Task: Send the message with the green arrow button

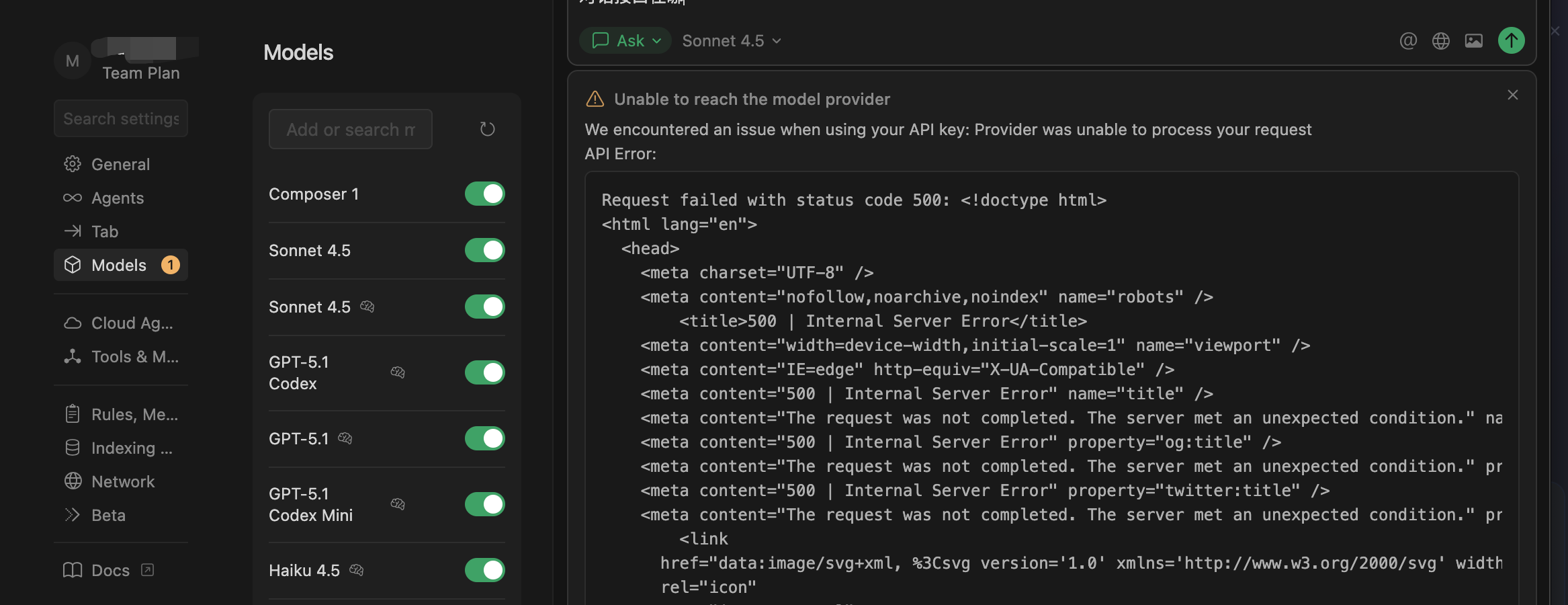Action: tap(1512, 40)
